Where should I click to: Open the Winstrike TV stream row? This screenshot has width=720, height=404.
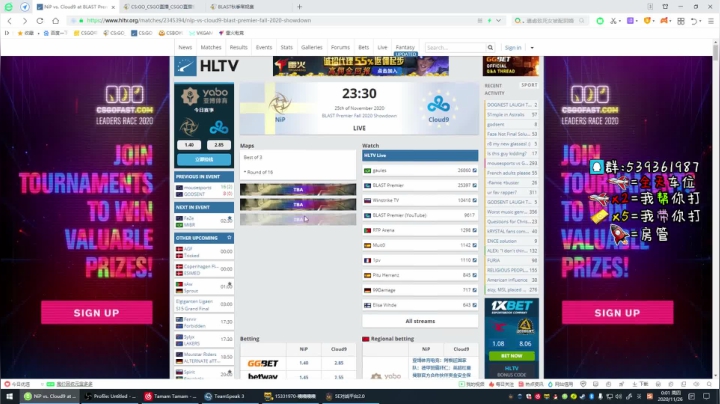[x=420, y=200]
